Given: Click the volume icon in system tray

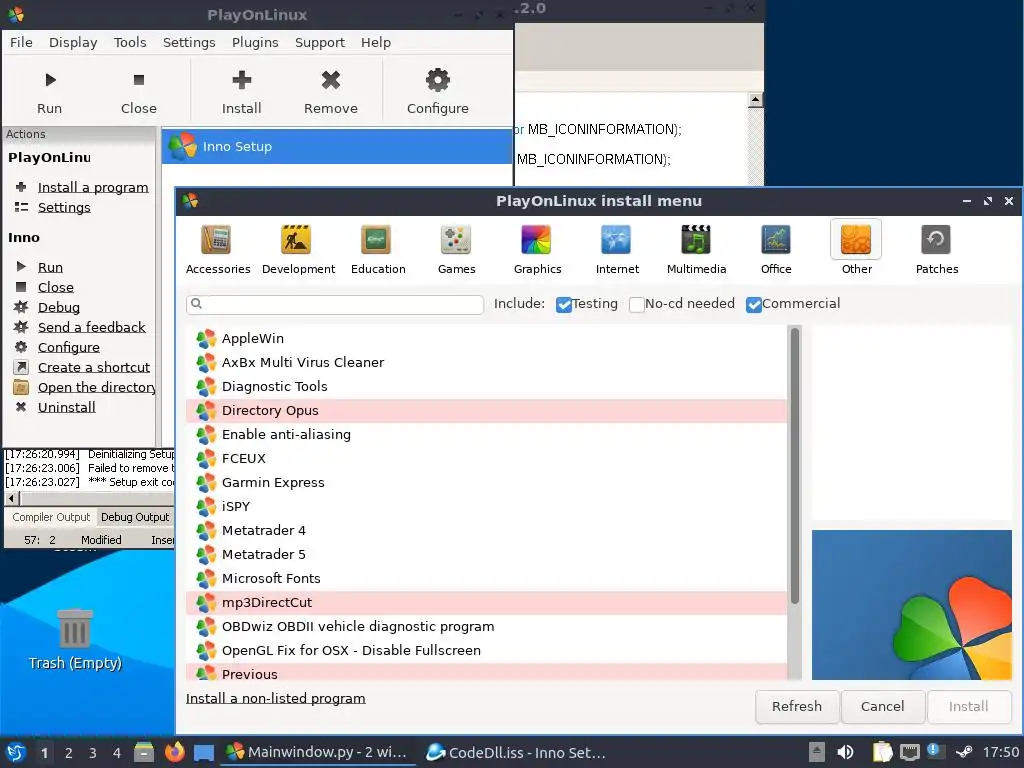Looking at the screenshot, I should tap(845, 752).
